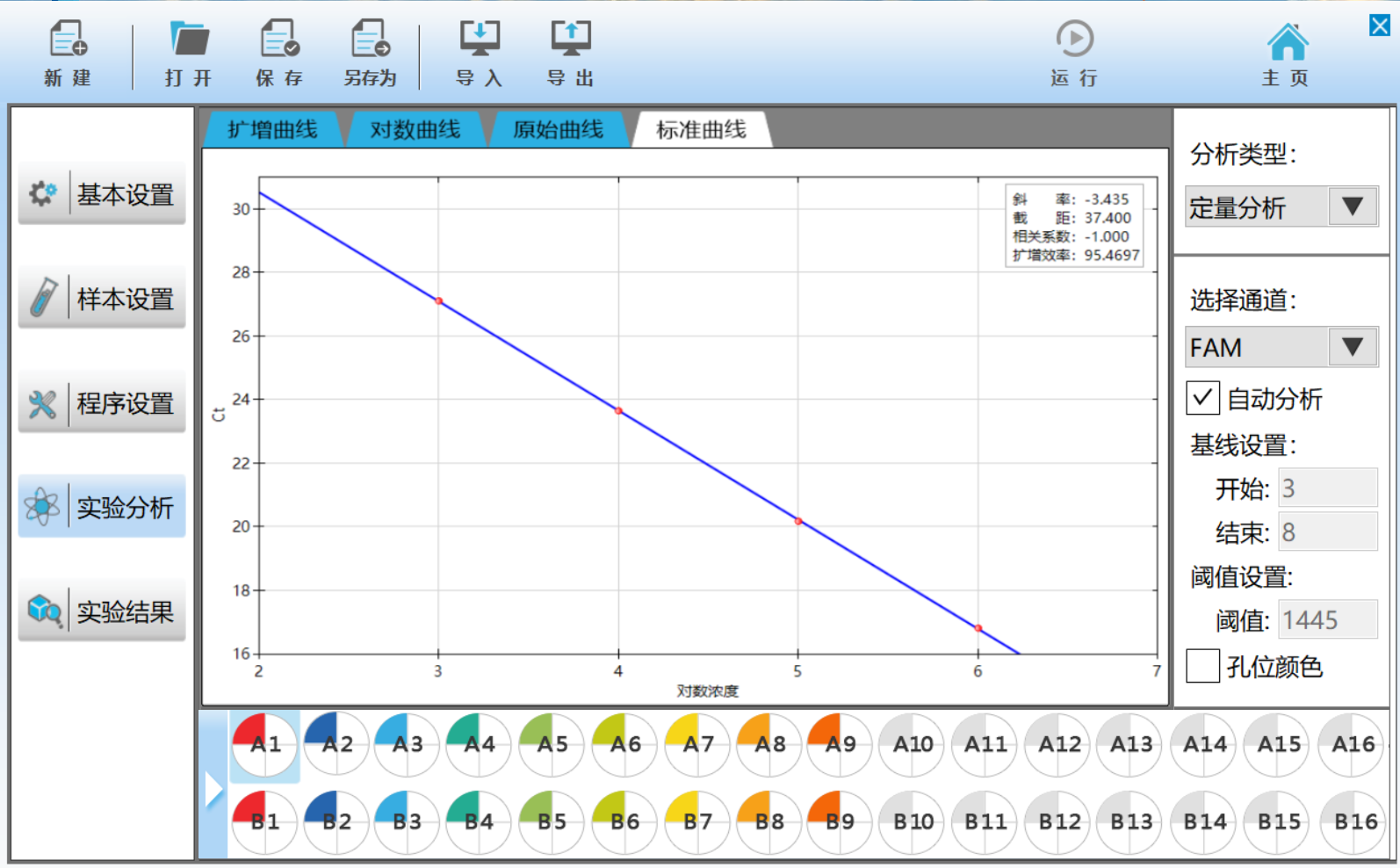Uncheck the 自动分析 checkbox
Viewport: 1400px width, 868px height.
coord(1202,398)
